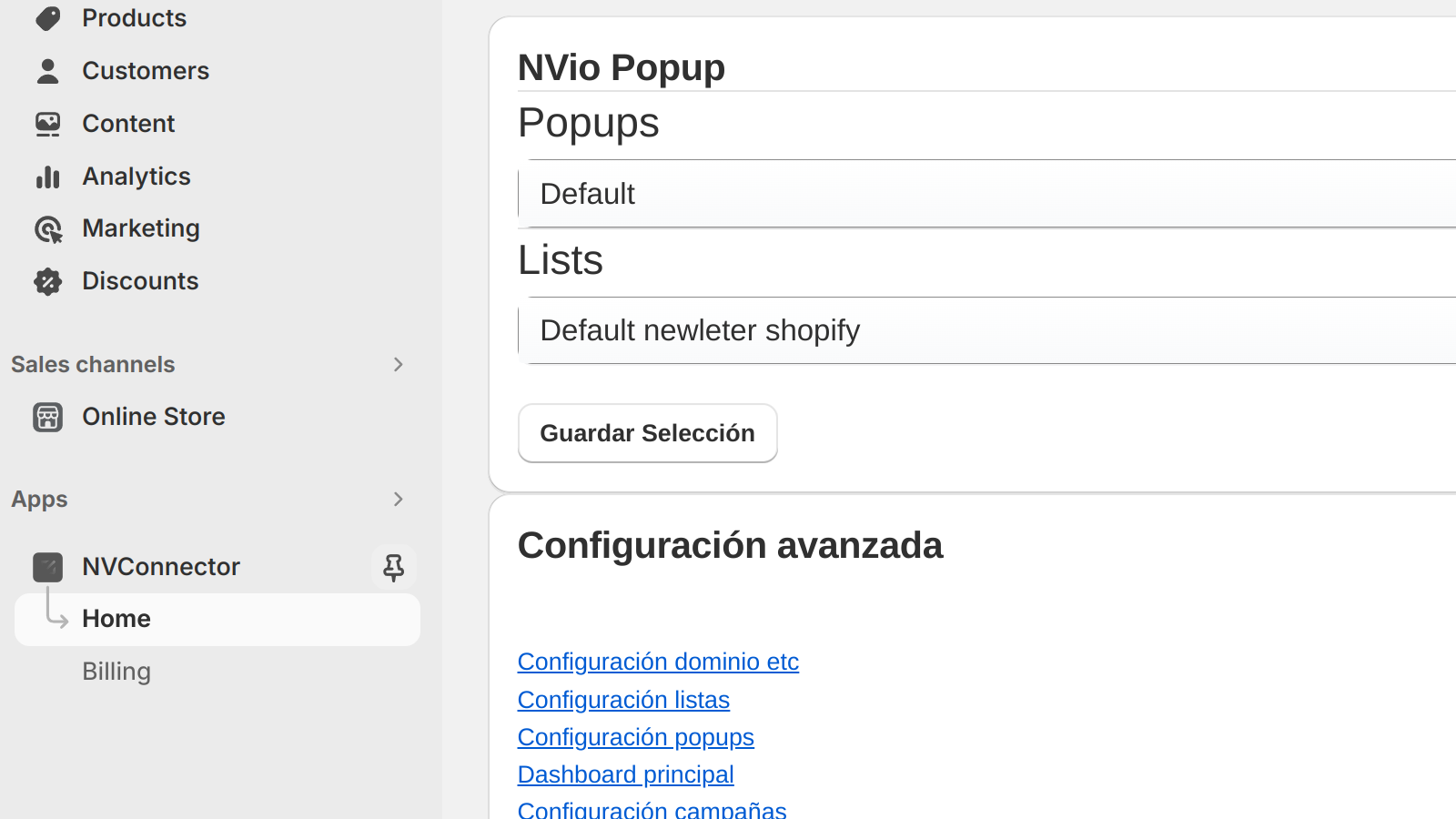Click the Marketing target icon
The width and height of the screenshot is (1456, 819).
tap(48, 229)
